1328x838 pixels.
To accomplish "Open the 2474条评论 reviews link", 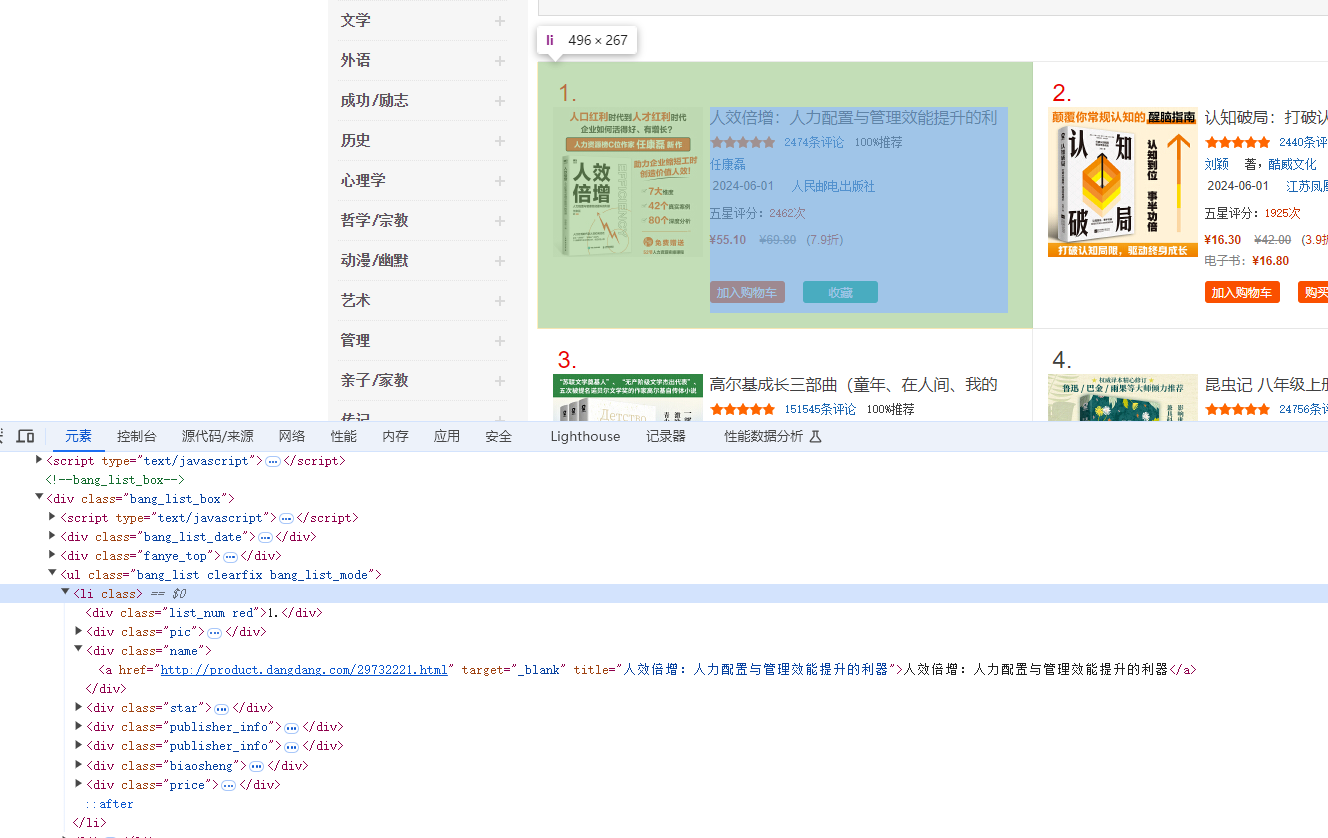I will [814, 143].
